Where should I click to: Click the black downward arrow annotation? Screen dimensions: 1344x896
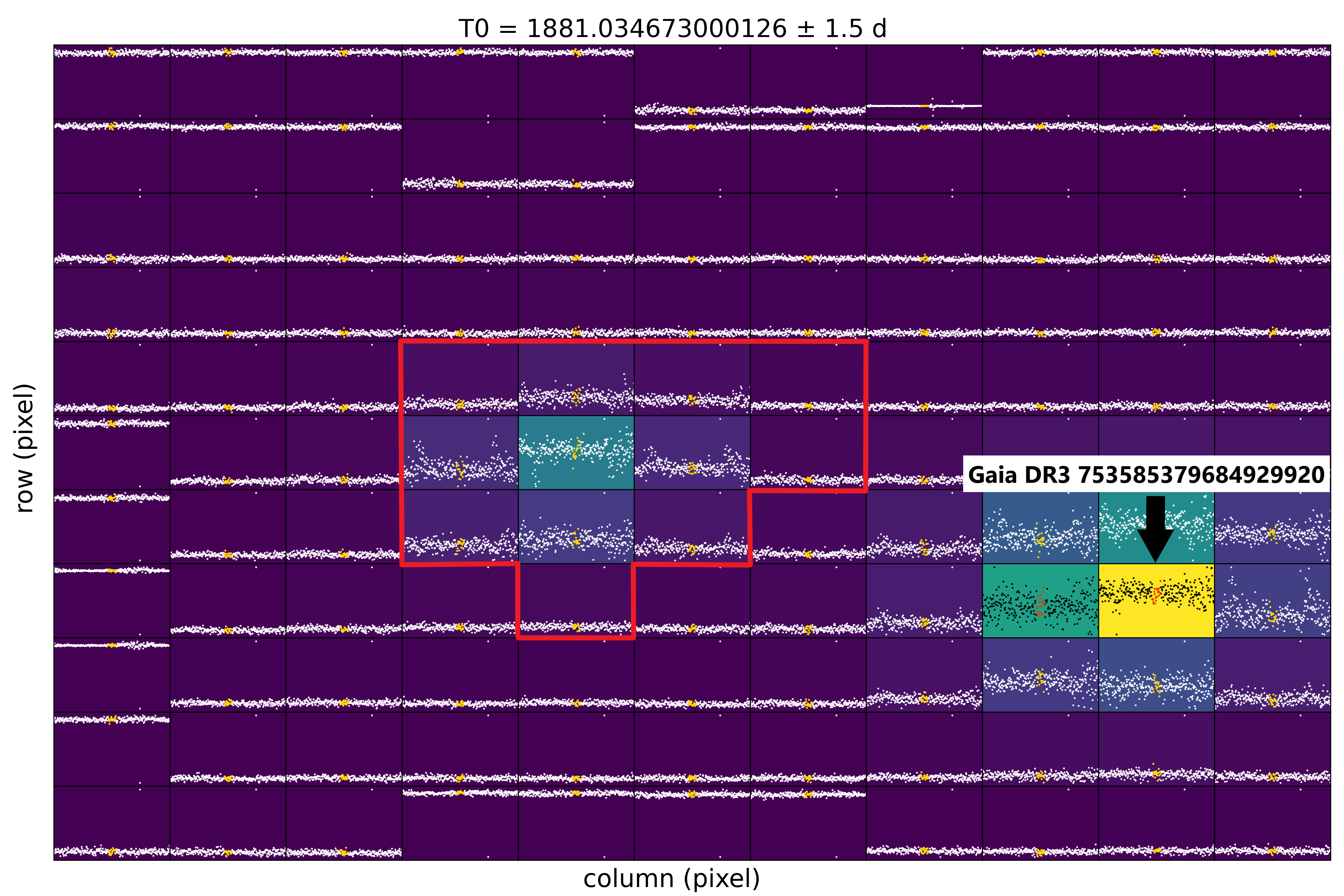click(x=1155, y=529)
